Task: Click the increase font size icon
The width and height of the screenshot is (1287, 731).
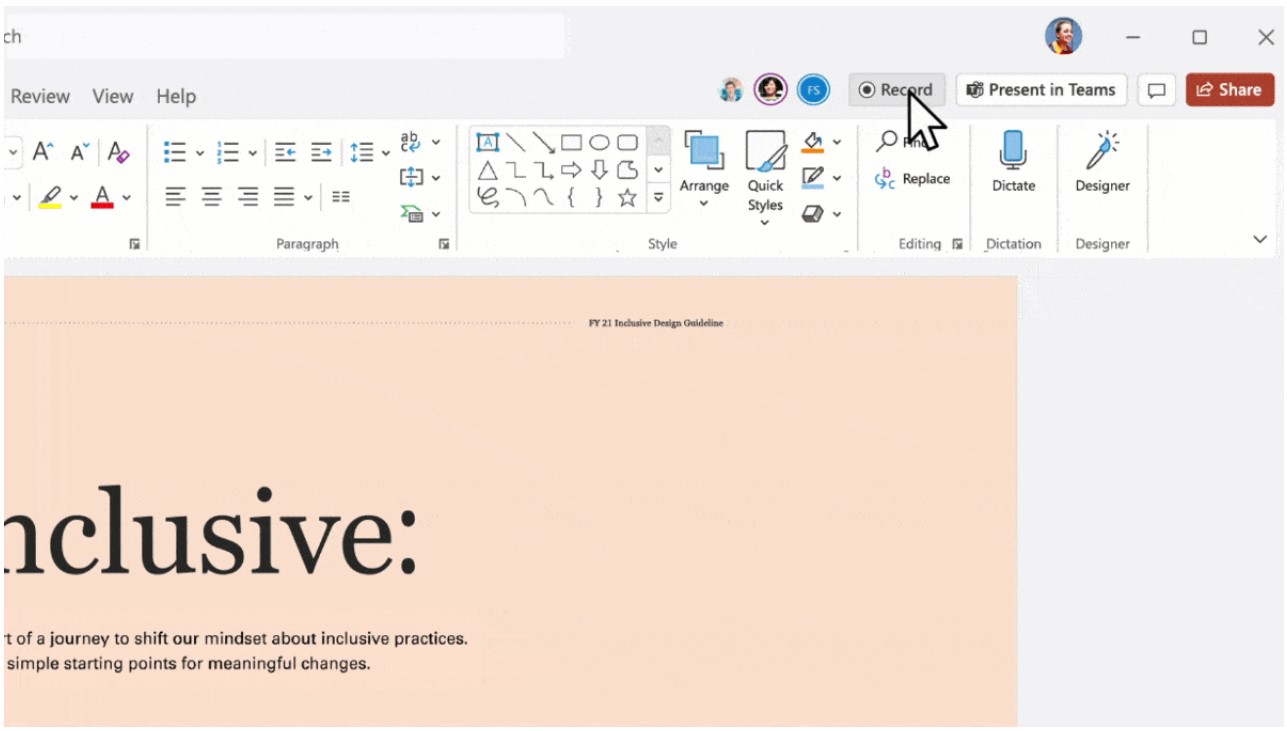Action: 43,152
